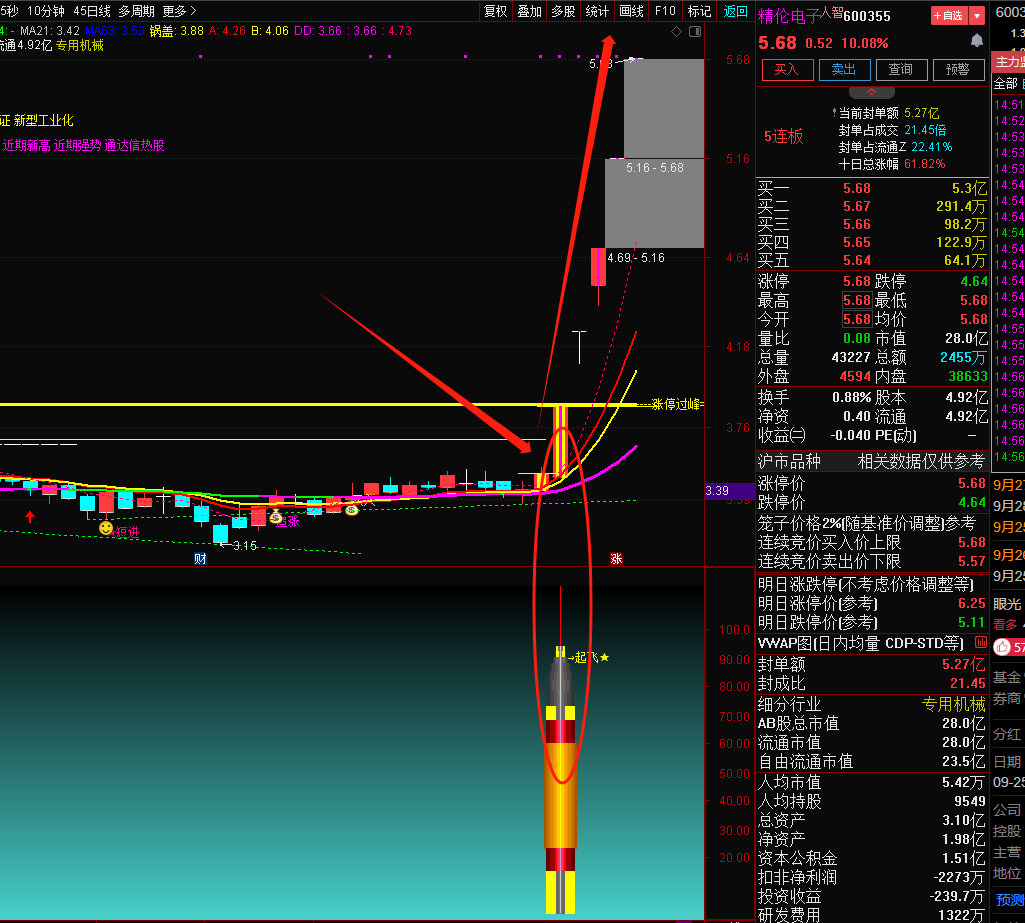Select the 画线 drawing tool
Screen dimensions: 1025x923
(631, 11)
